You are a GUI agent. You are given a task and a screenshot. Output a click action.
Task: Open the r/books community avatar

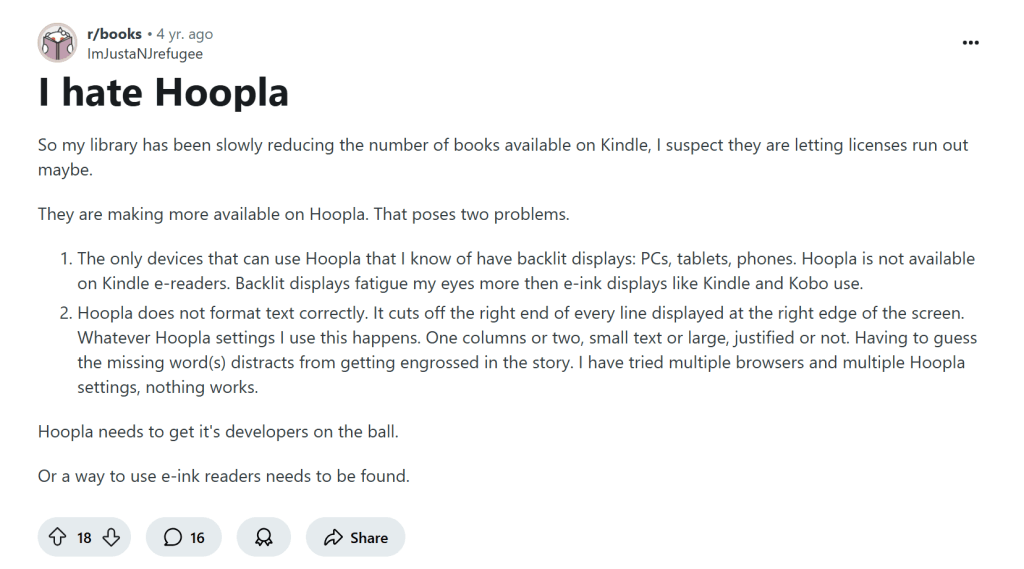(x=57, y=43)
